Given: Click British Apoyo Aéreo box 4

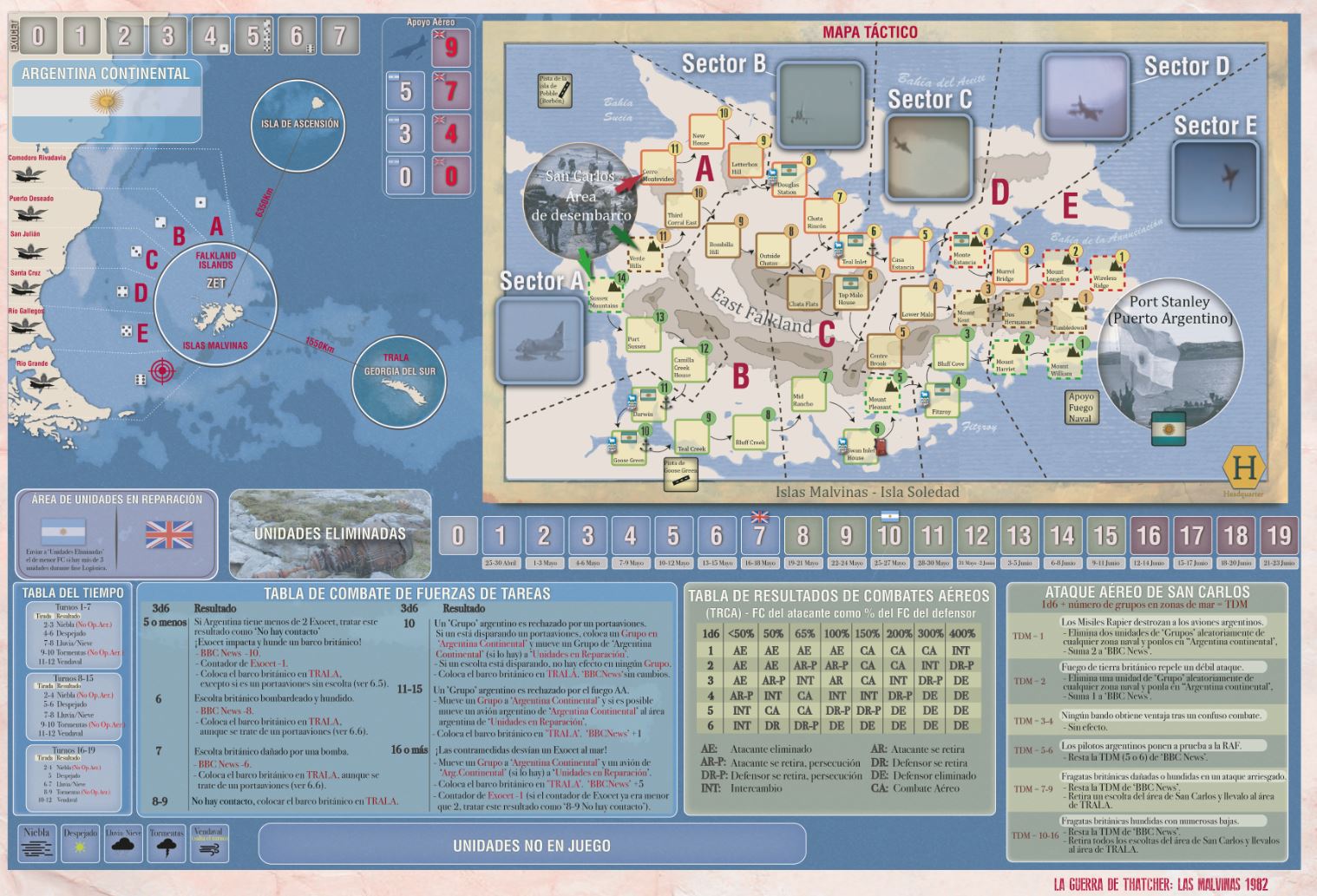Looking at the screenshot, I should (x=451, y=134).
